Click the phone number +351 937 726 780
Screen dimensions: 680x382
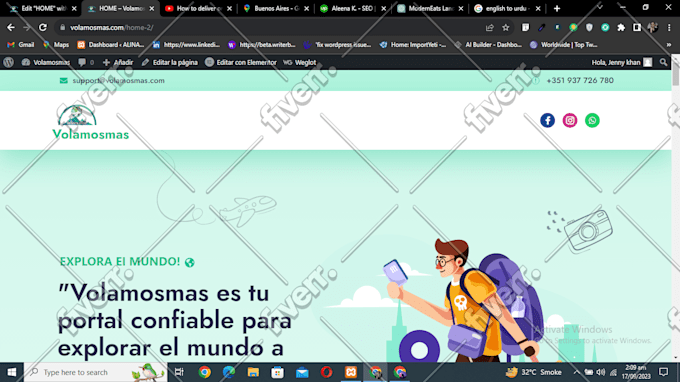[580, 81]
